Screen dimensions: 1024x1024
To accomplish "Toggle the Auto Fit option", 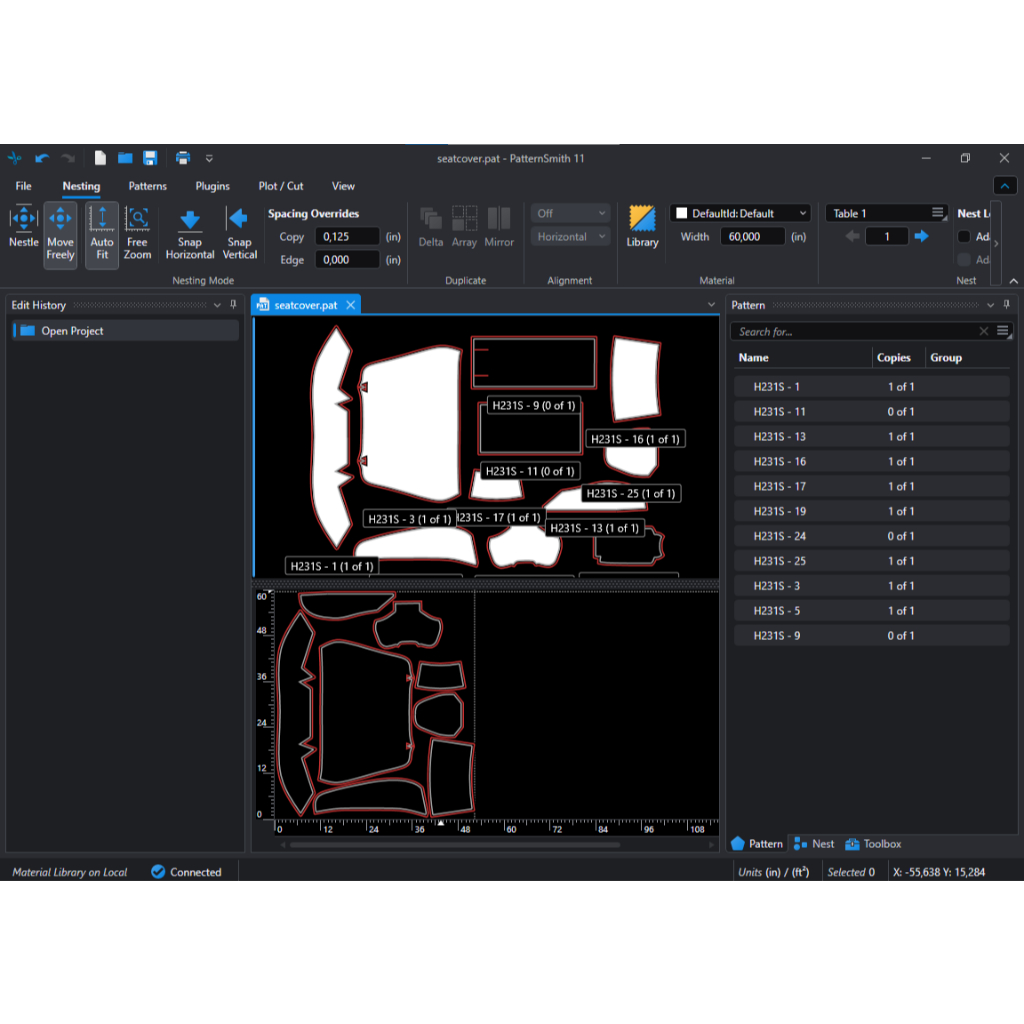I will [x=102, y=234].
